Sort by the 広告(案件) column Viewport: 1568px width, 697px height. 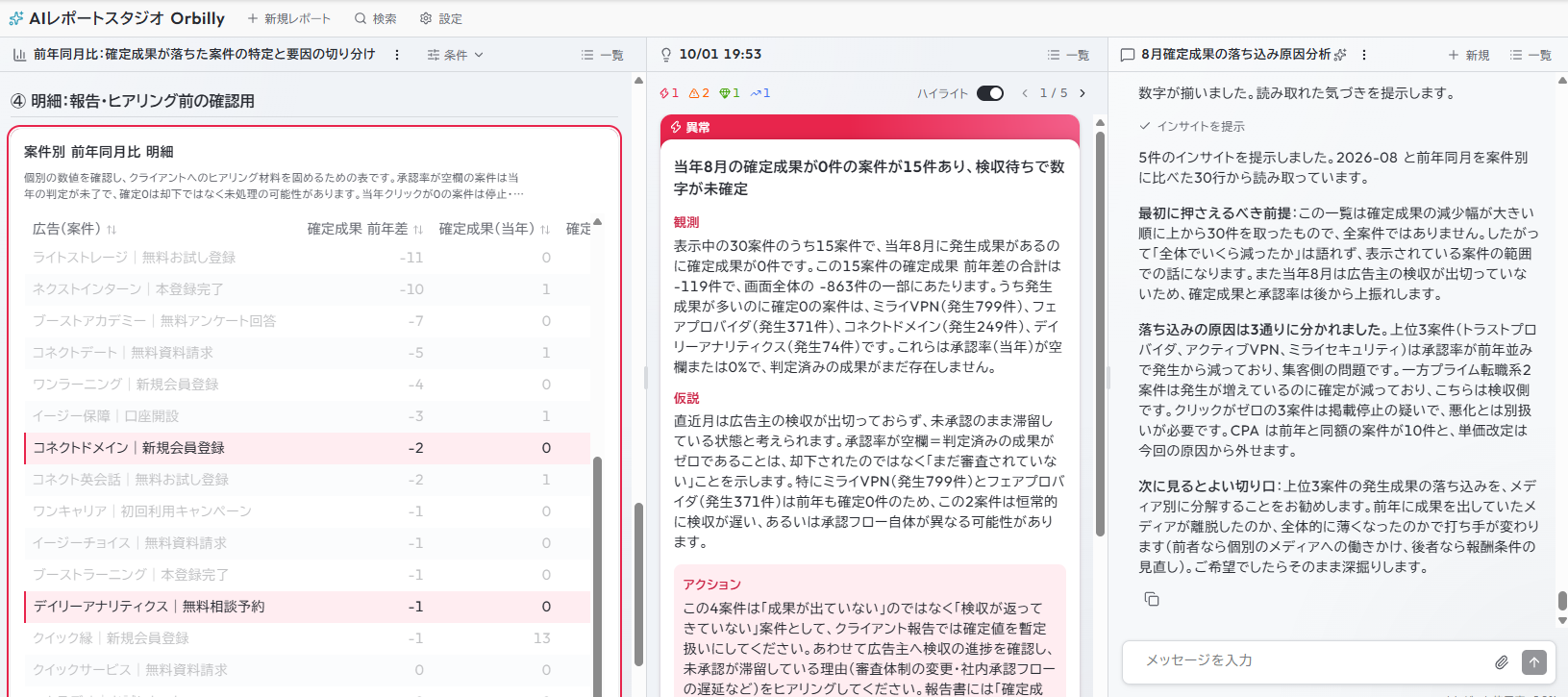pos(74,229)
